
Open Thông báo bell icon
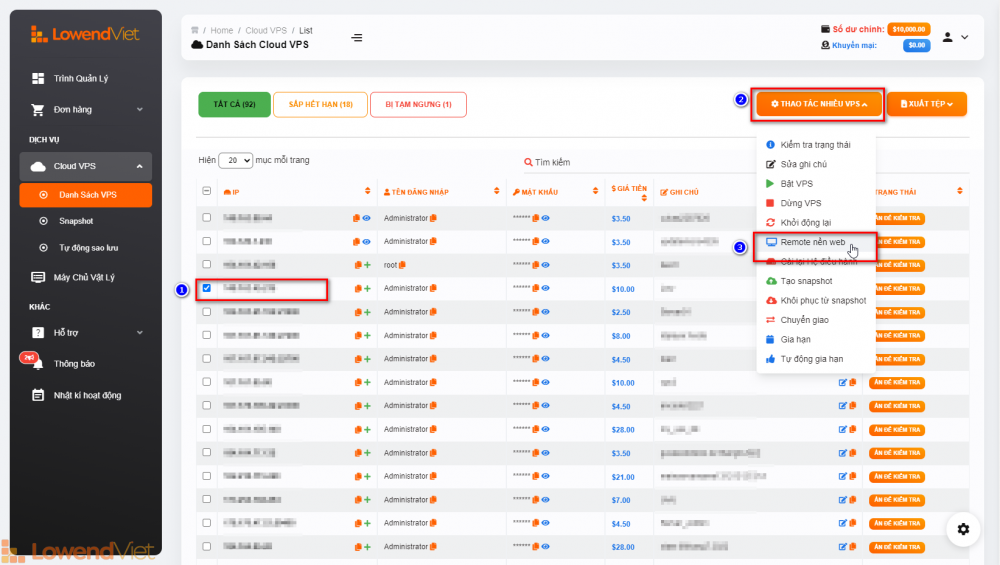tap(38, 364)
